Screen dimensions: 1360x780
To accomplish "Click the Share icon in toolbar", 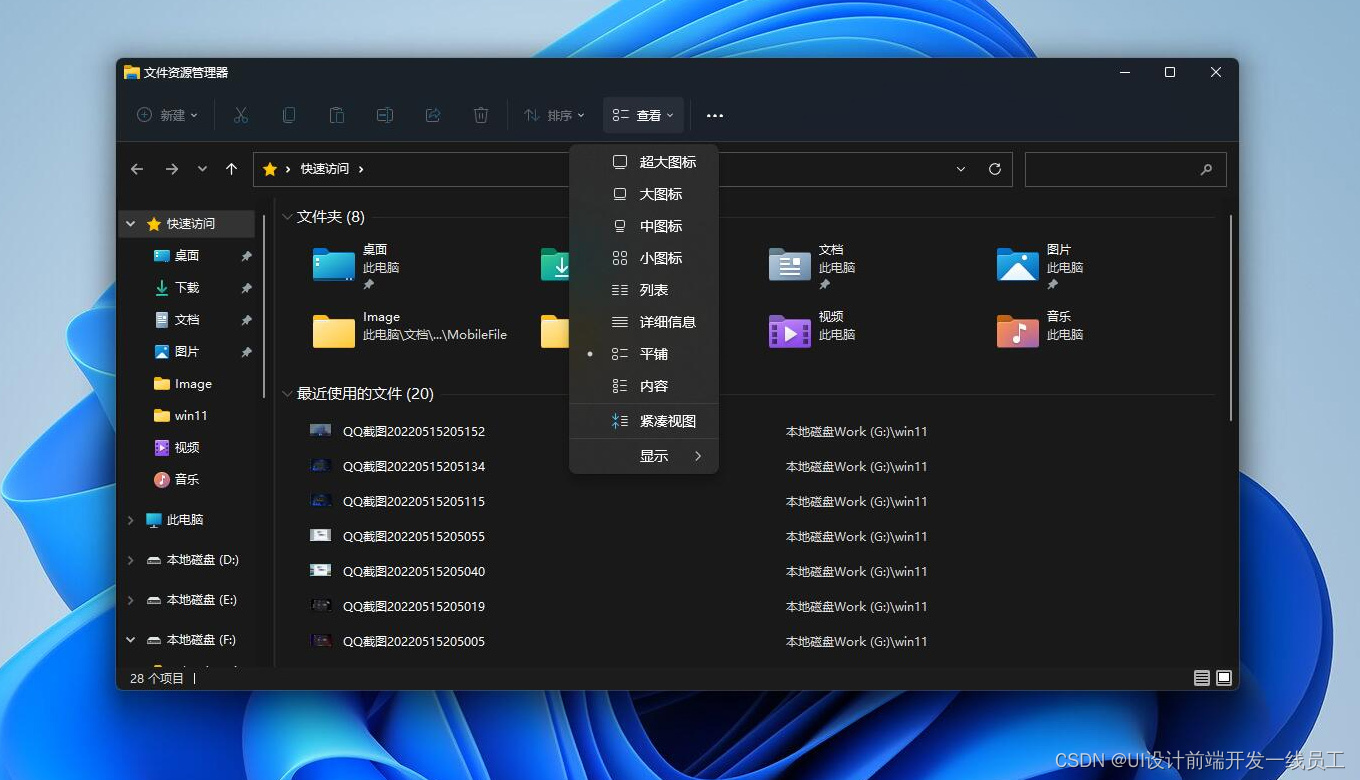I will (x=433, y=115).
